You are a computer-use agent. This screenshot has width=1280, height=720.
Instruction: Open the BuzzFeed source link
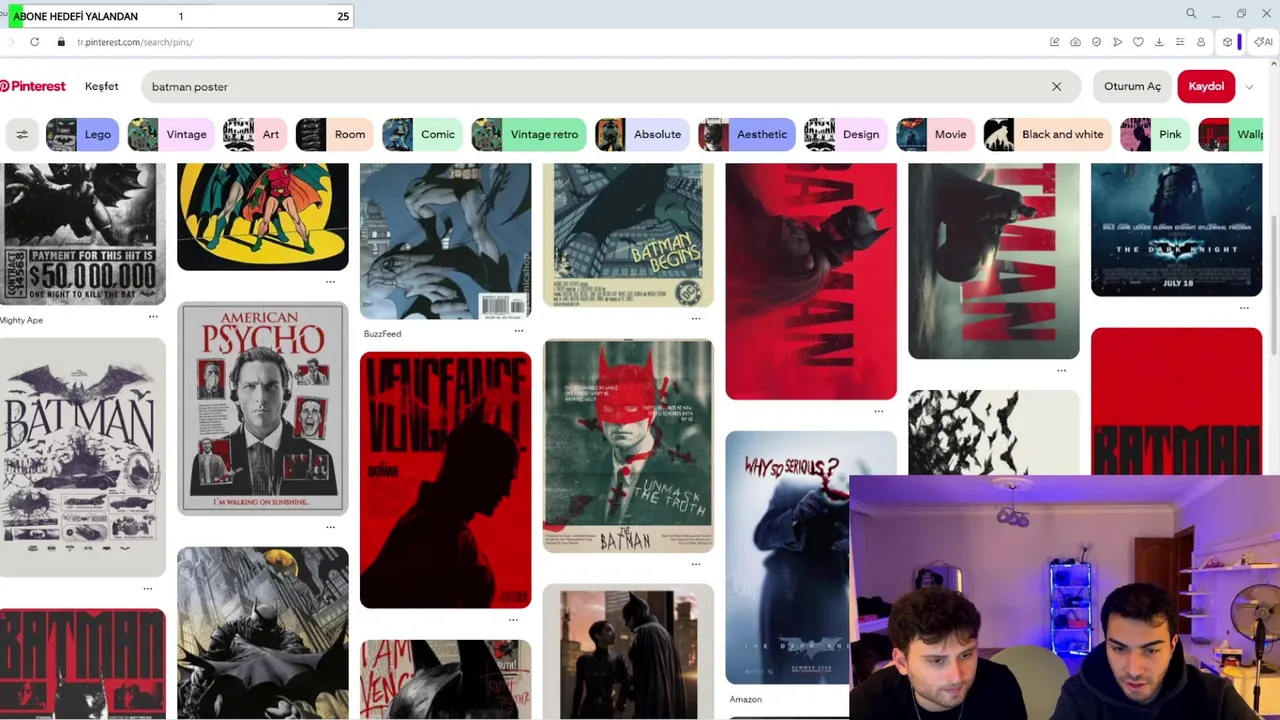[x=382, y=334]
